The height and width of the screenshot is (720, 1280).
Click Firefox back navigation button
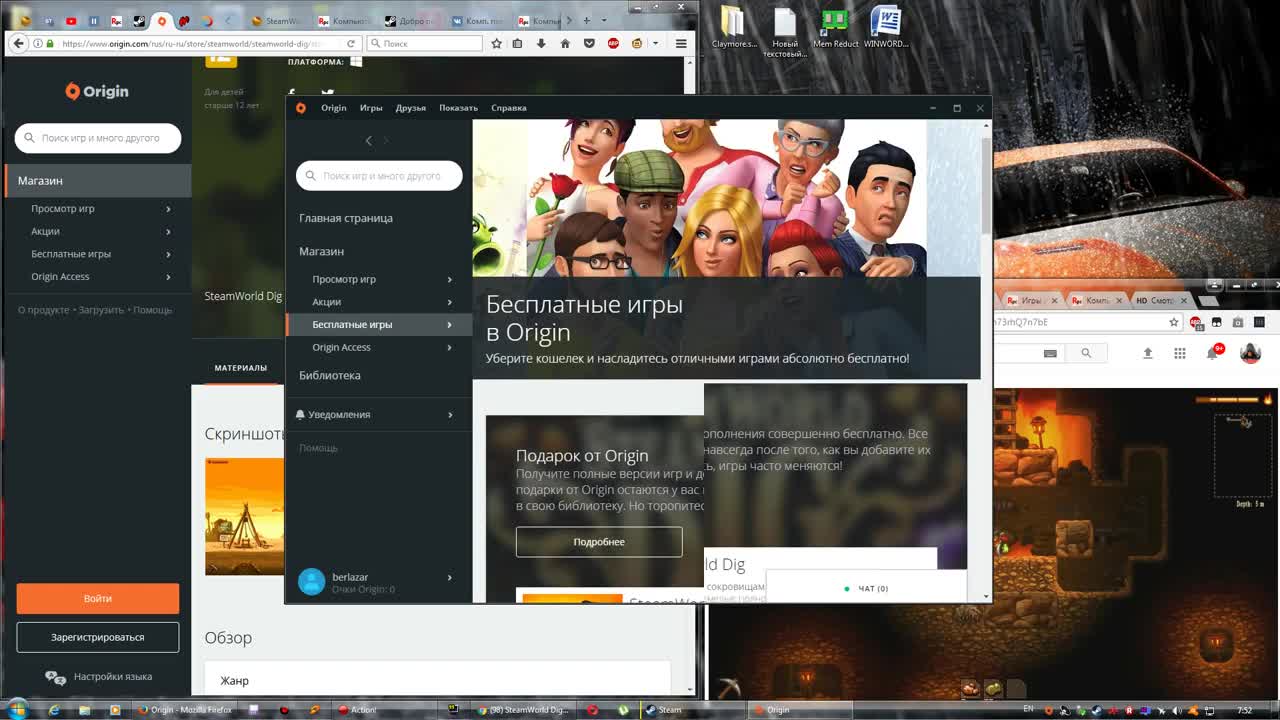19,43
